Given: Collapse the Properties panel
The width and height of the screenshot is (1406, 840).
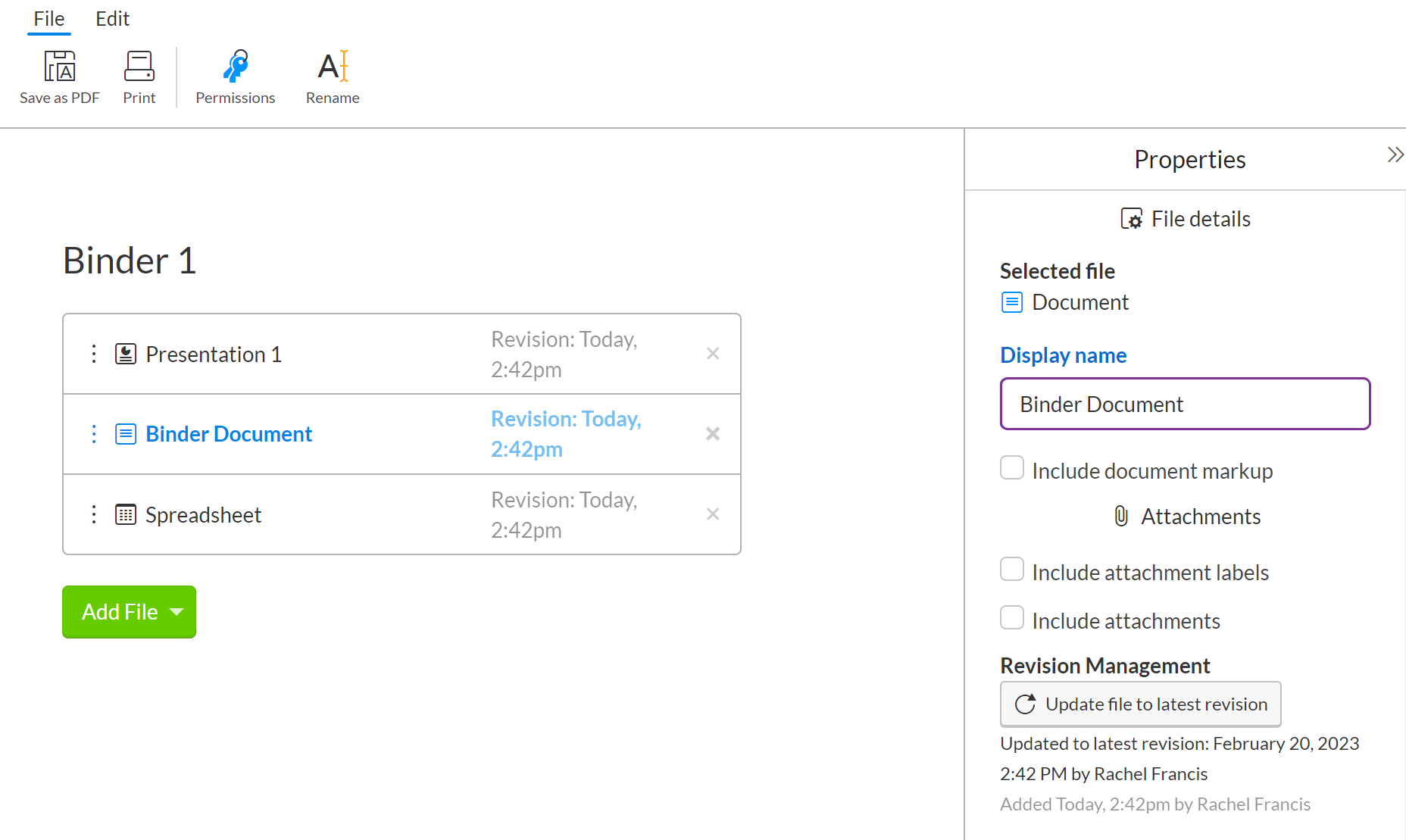Looking at the screenshot, I should pos(1395,154).
